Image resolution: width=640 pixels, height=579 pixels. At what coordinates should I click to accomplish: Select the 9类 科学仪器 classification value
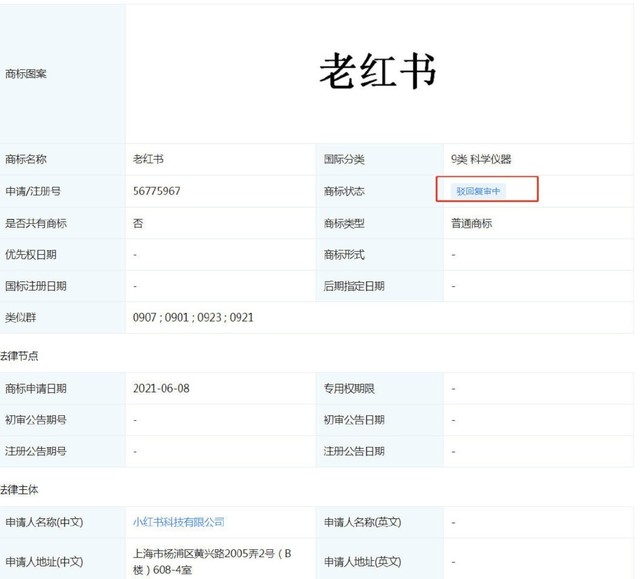481,159
